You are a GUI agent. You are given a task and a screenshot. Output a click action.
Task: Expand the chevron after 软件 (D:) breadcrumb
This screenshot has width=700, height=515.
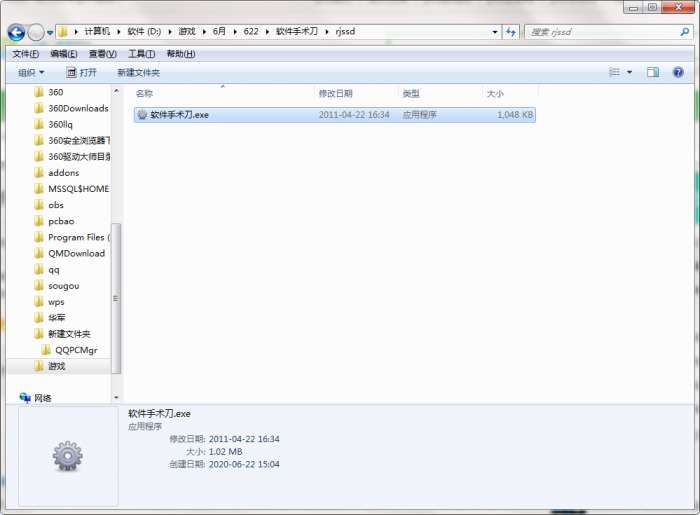click(x=170, y=32)
